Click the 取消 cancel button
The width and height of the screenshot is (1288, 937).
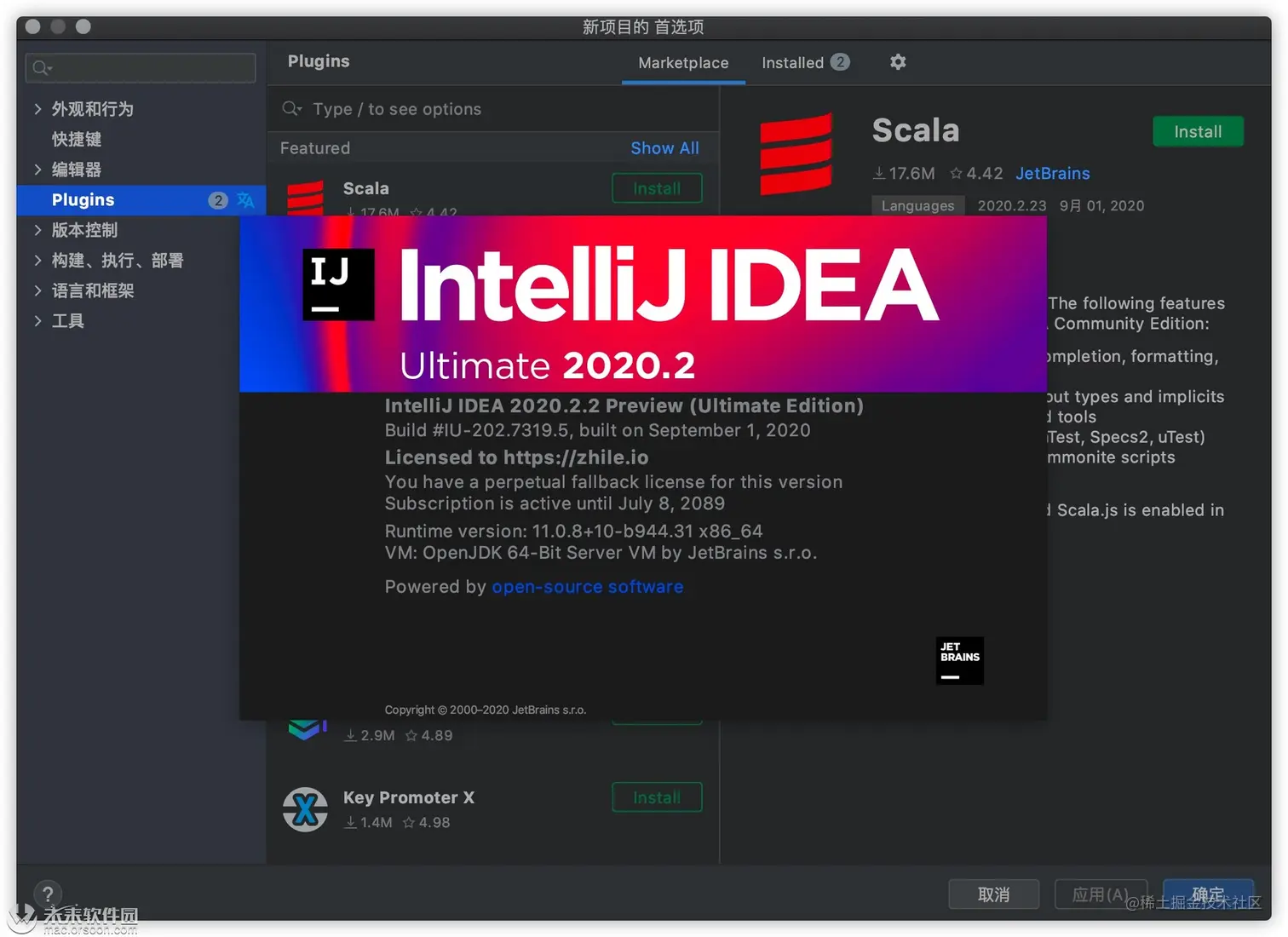pos(994,894)
